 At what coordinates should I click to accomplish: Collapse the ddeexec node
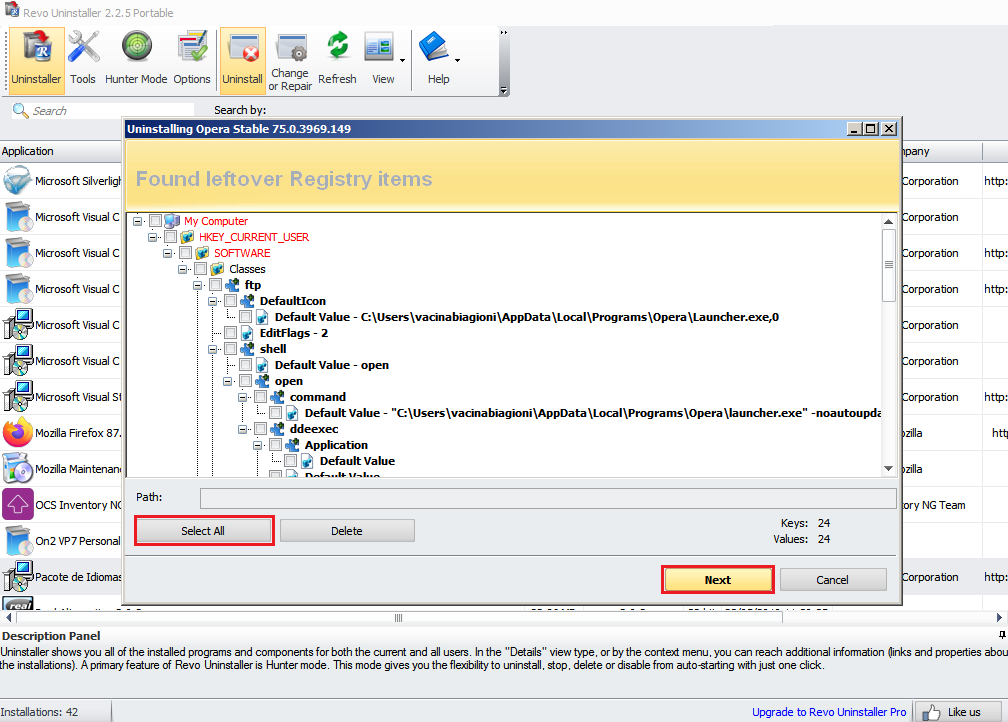[242, 429]
